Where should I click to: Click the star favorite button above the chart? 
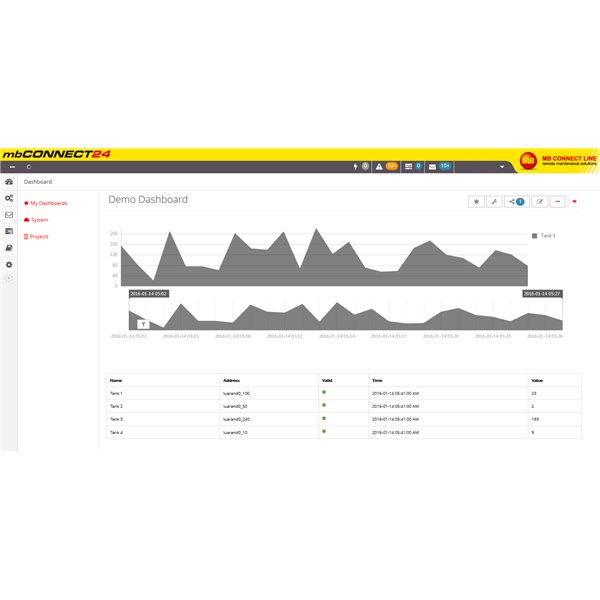(x=477, y=201)
